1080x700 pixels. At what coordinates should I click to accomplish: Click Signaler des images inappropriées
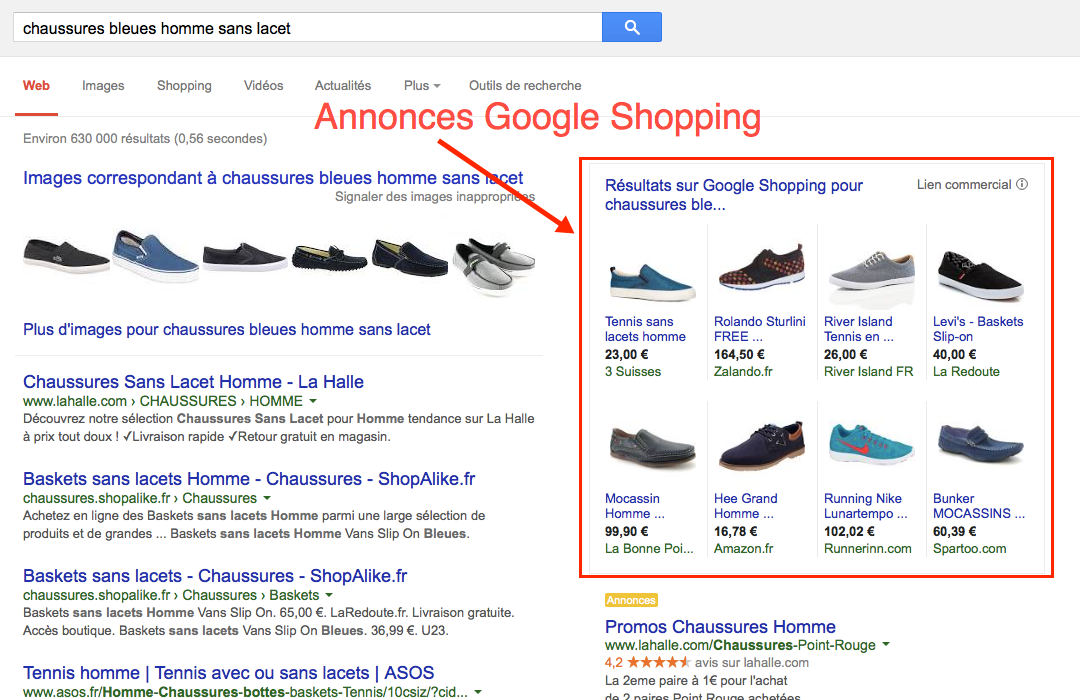click(435, 197)
